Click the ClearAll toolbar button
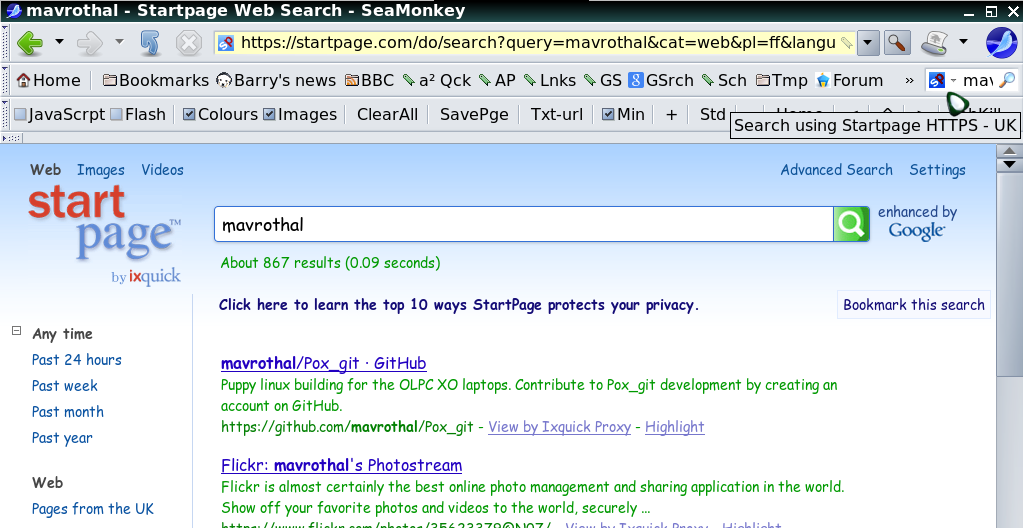 click(387, 114)
